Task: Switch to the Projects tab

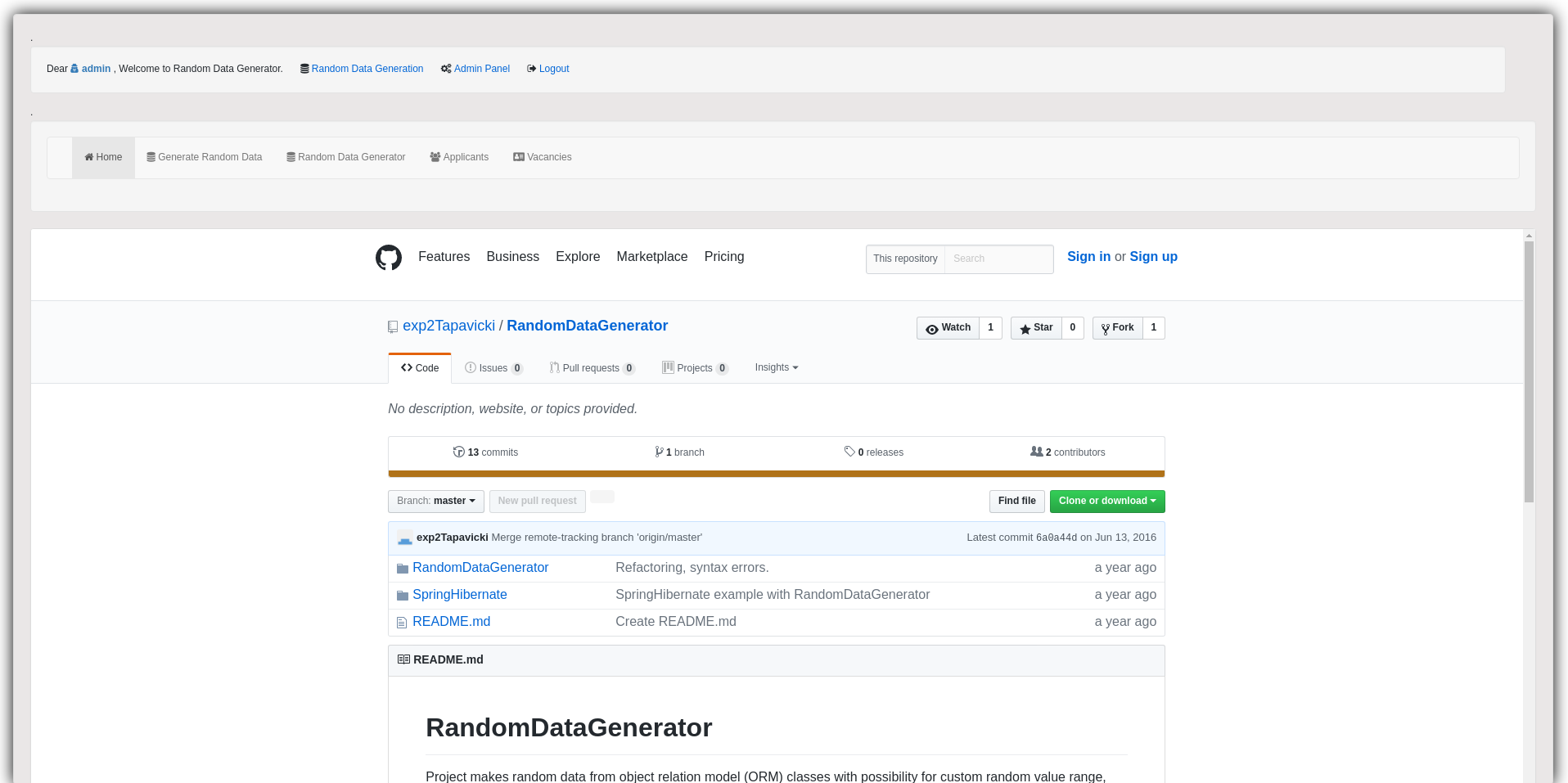Action: (696, 368)
